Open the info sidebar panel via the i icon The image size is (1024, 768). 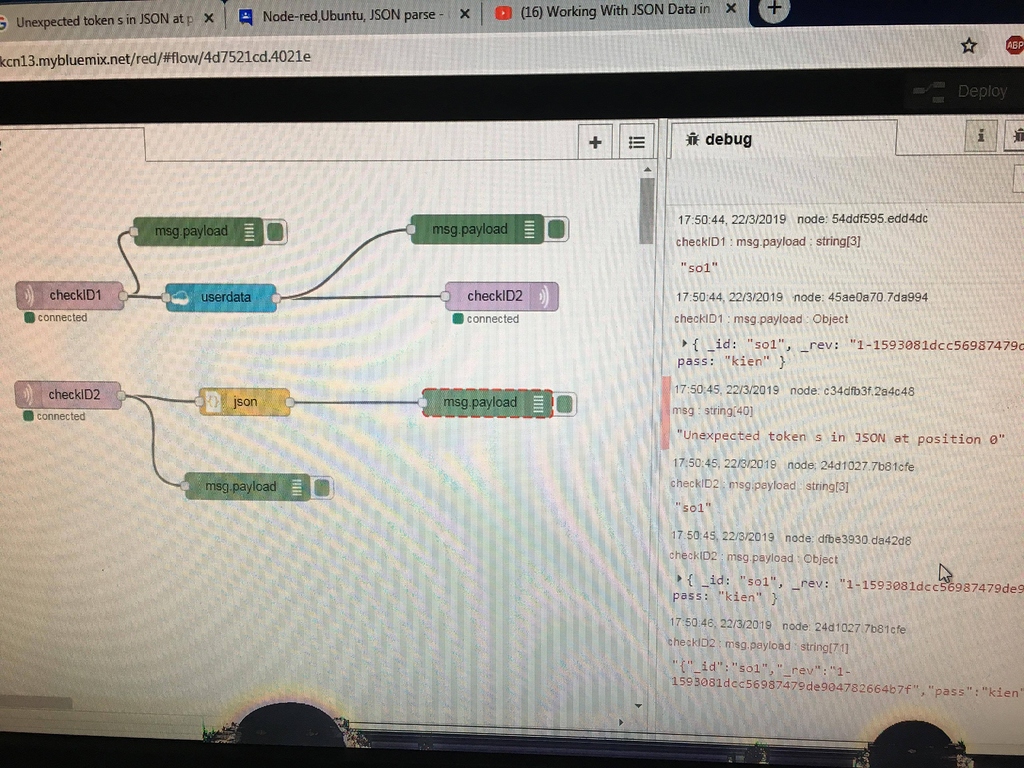(981, 135)
